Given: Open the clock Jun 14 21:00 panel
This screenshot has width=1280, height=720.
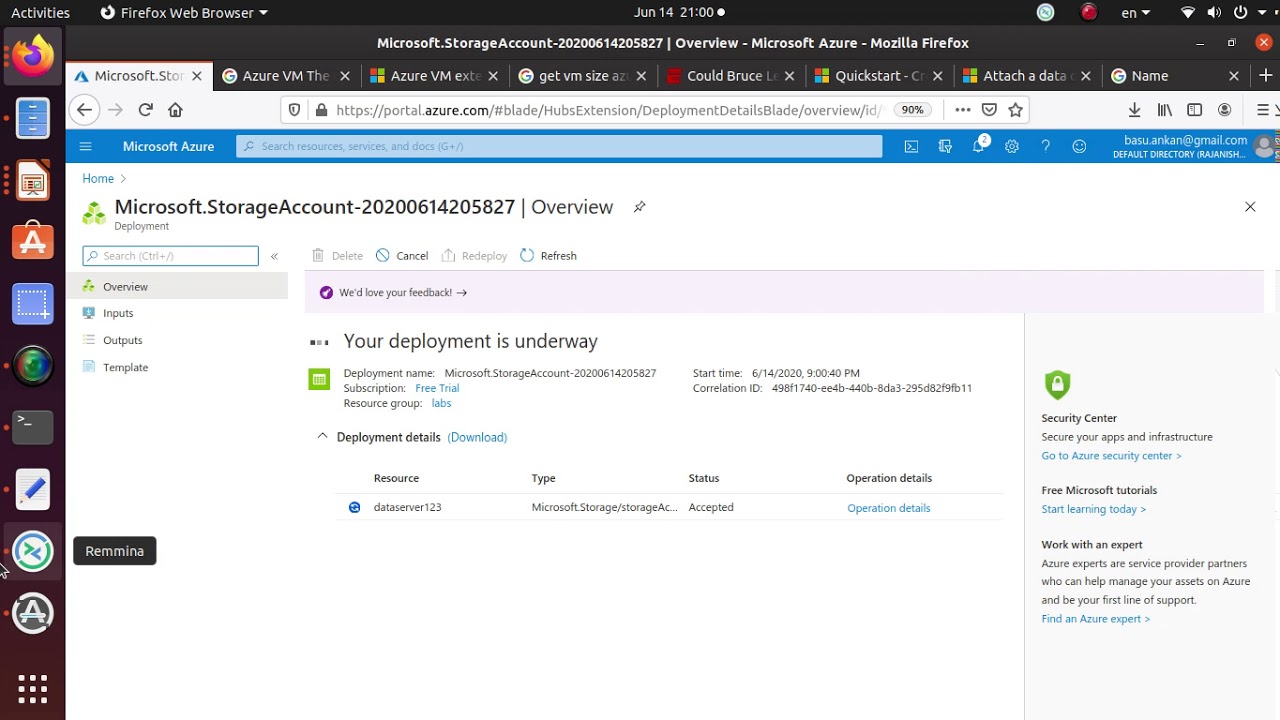Looking at the screenshot, I should tap(679, 13).
